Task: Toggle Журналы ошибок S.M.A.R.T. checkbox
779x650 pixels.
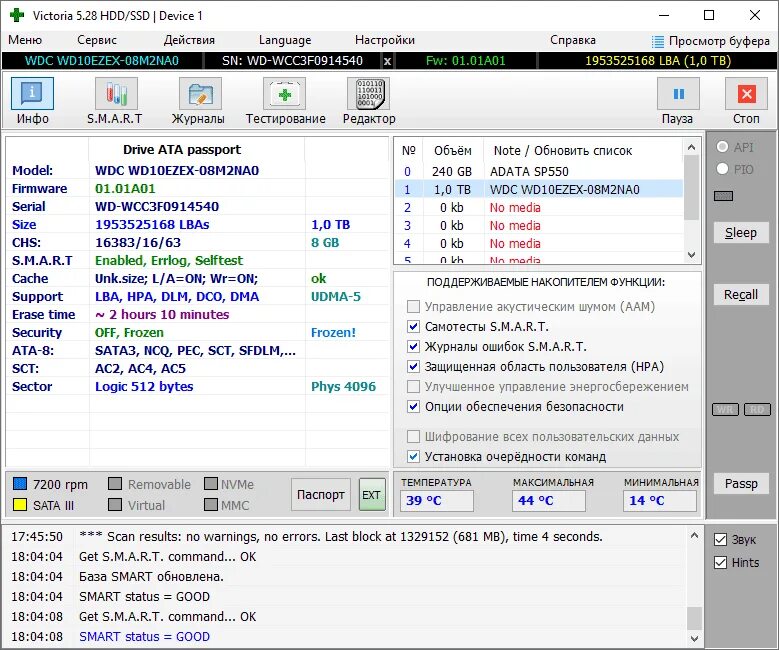Action: 413,346
